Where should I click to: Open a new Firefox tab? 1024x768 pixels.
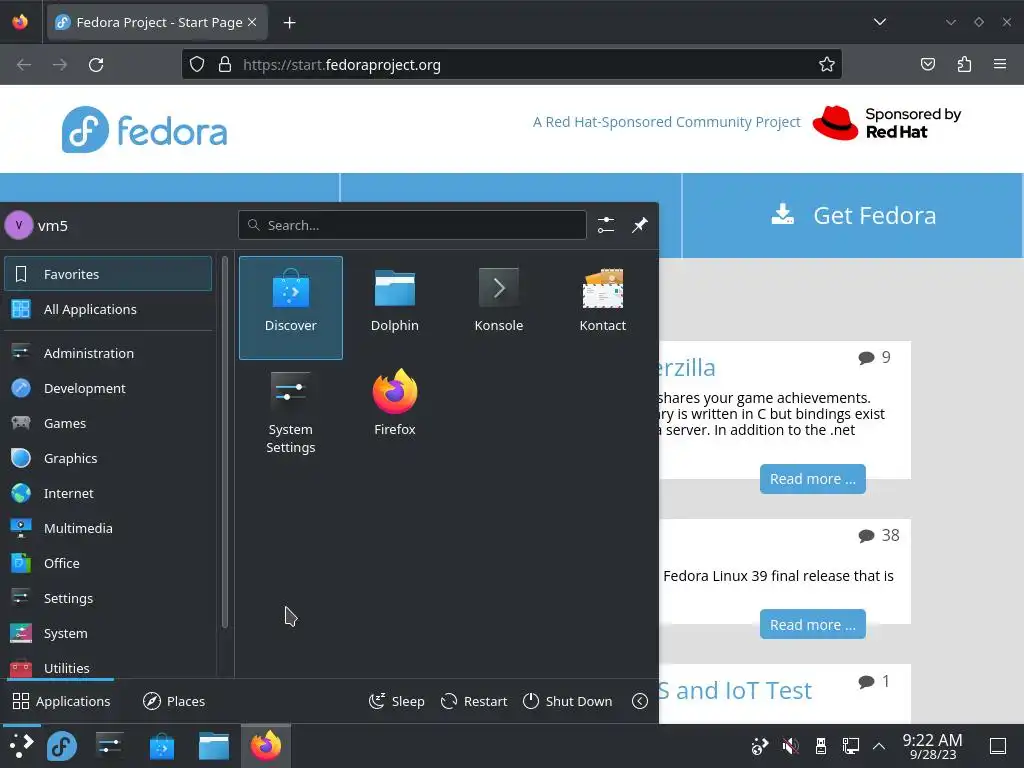[289, 23]
